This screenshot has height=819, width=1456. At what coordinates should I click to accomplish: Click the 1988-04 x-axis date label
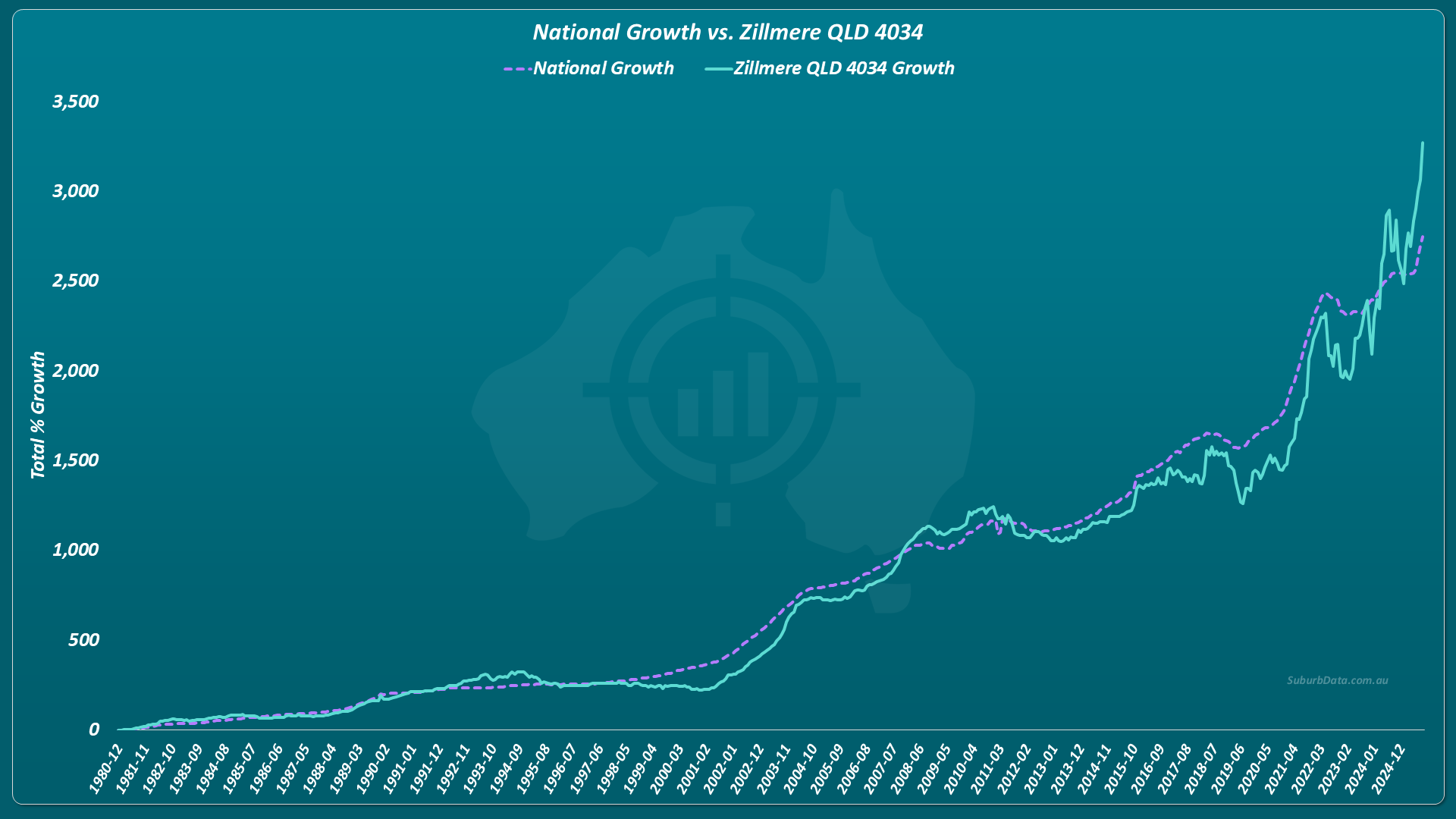(318, 768)
